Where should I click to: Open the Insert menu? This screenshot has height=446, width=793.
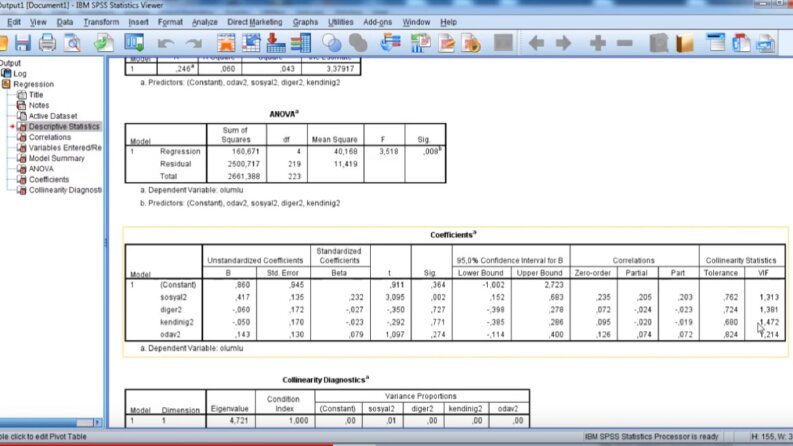point(138,22)
